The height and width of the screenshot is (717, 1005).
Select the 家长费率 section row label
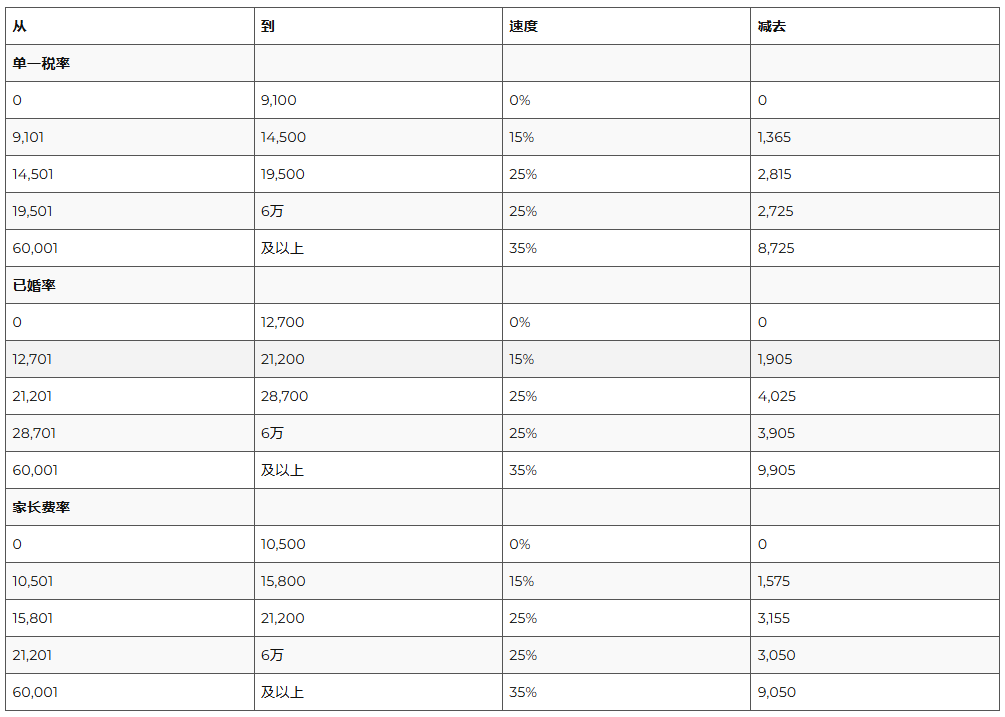pos(41,507)
